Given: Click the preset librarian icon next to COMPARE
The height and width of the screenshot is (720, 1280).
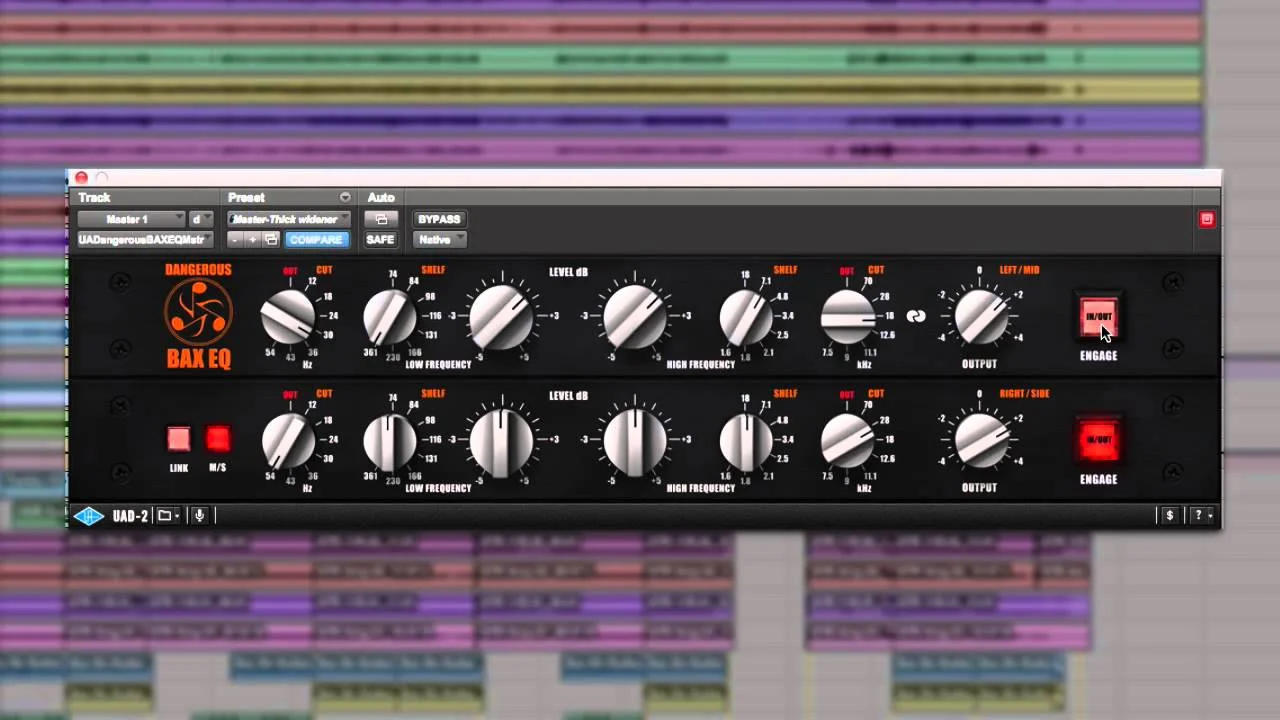Looking at the screenshot, I should (x=270, y=240).
